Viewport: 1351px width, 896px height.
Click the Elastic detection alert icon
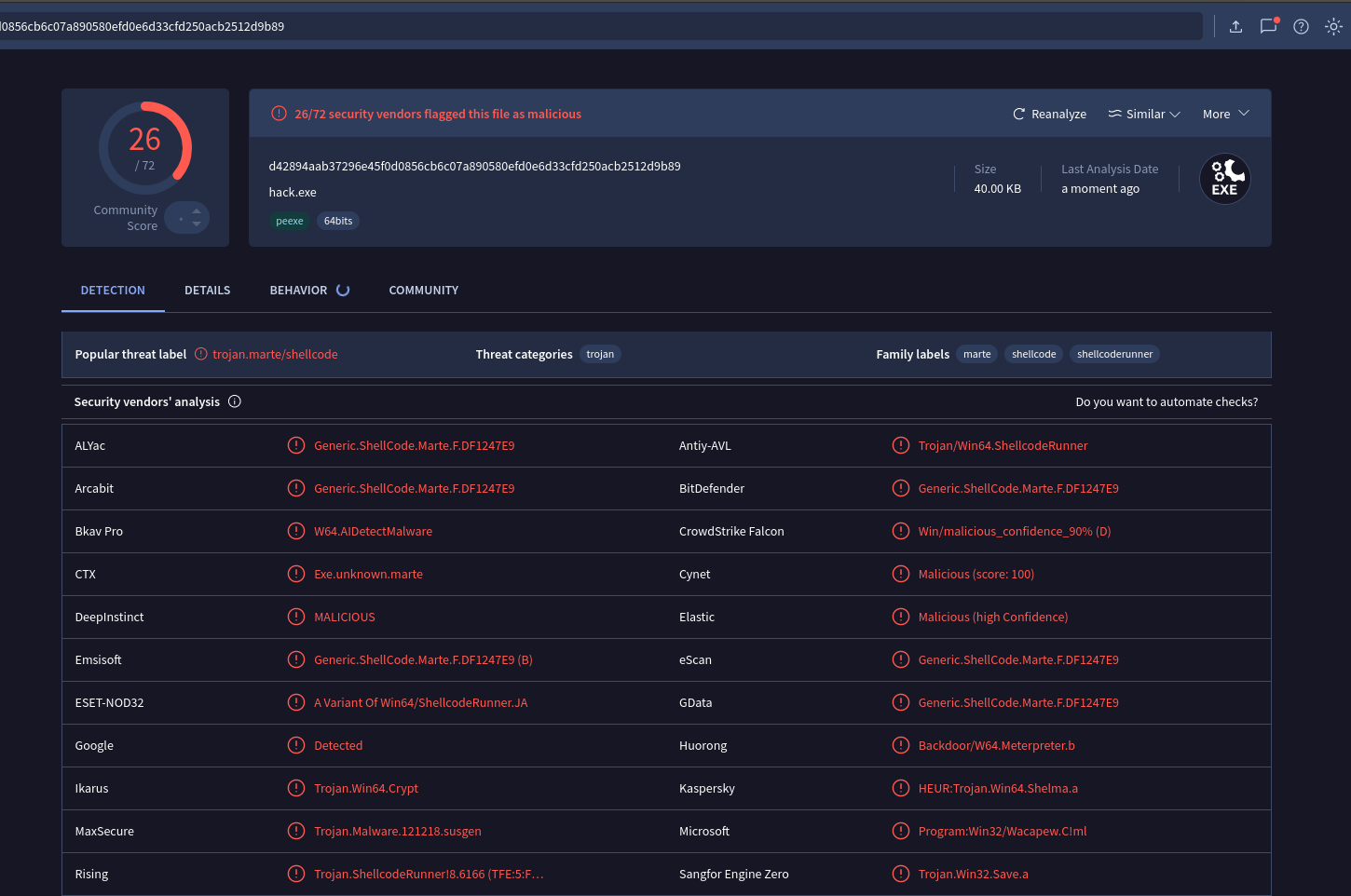(901, 617)
